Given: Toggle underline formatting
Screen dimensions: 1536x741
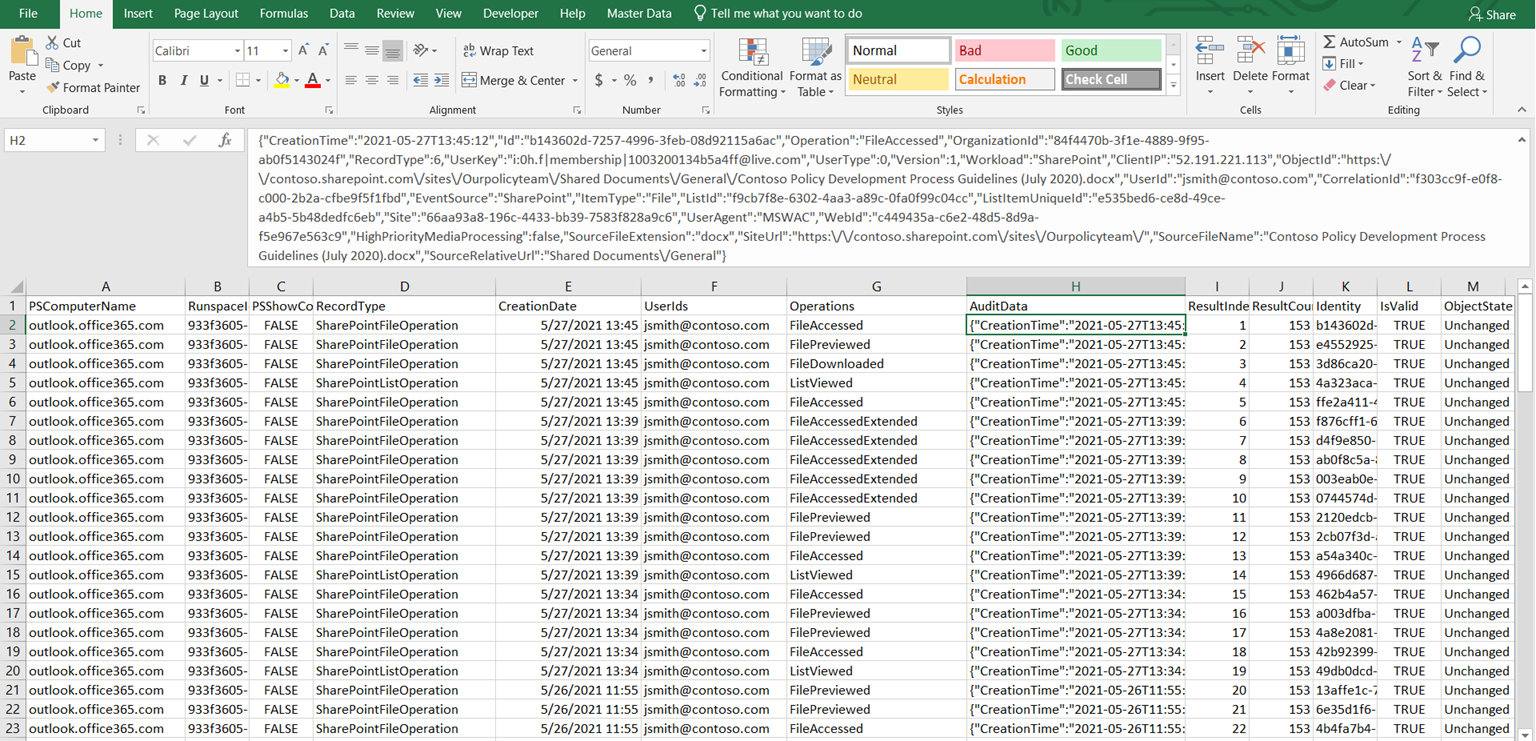Looking at the screenshot, I should pyautogui.click(x=204, y=80).
